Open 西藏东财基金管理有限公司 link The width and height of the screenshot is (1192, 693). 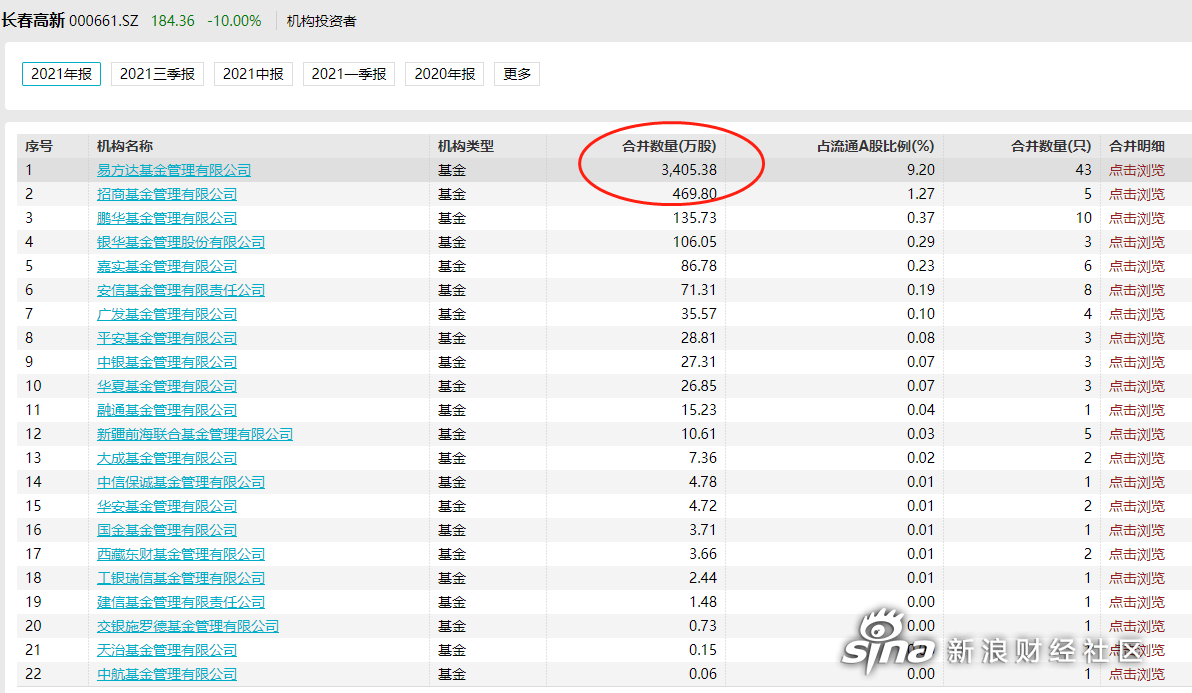(181, 555)
